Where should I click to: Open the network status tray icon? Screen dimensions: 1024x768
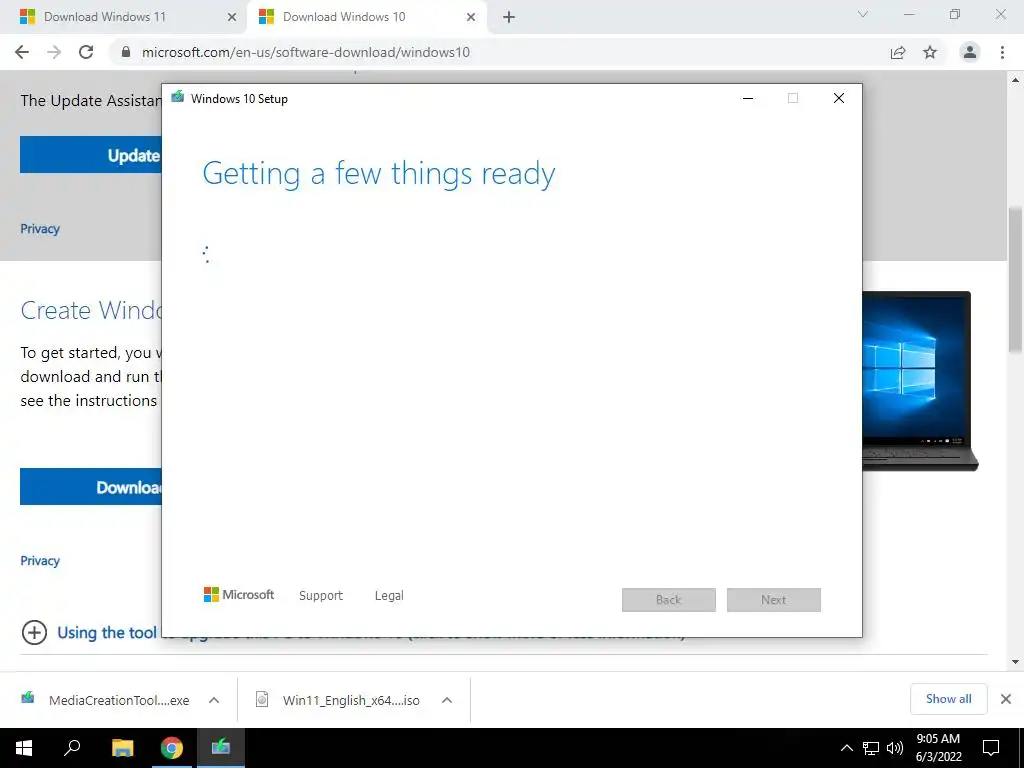[x=871, y=748]
